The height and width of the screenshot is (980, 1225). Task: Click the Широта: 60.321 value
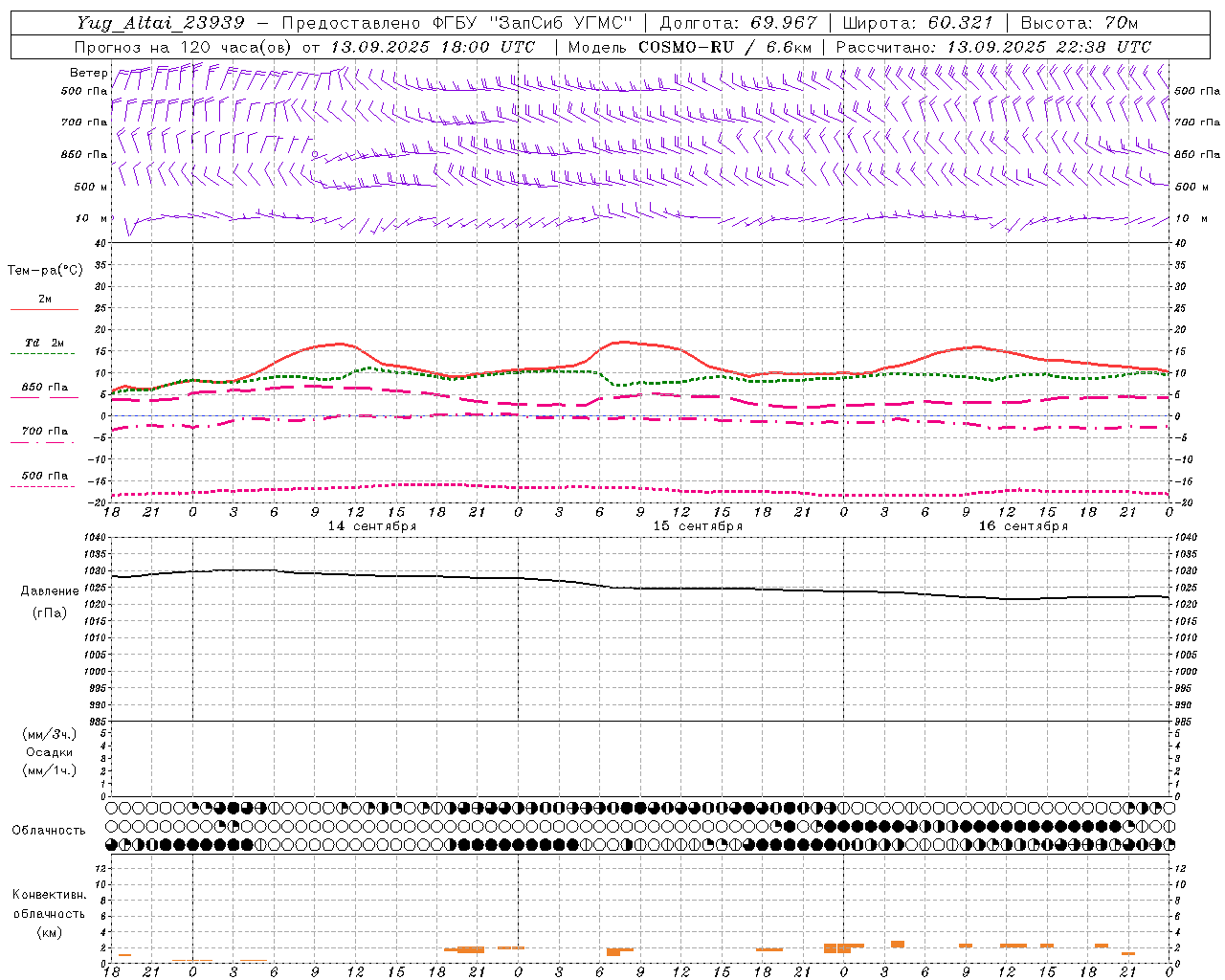click(x=918, y=23)
